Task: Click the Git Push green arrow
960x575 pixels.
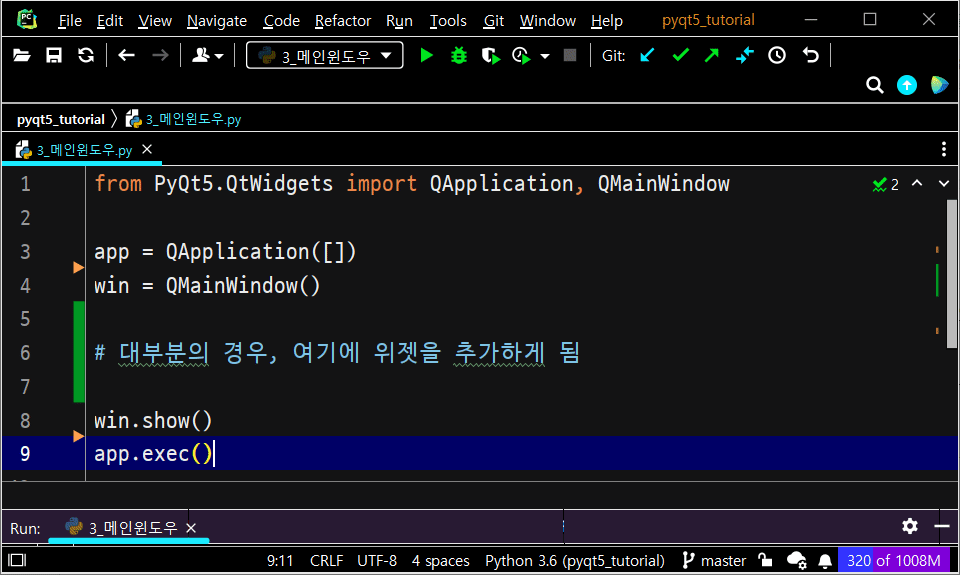Action: click(711, 56)
